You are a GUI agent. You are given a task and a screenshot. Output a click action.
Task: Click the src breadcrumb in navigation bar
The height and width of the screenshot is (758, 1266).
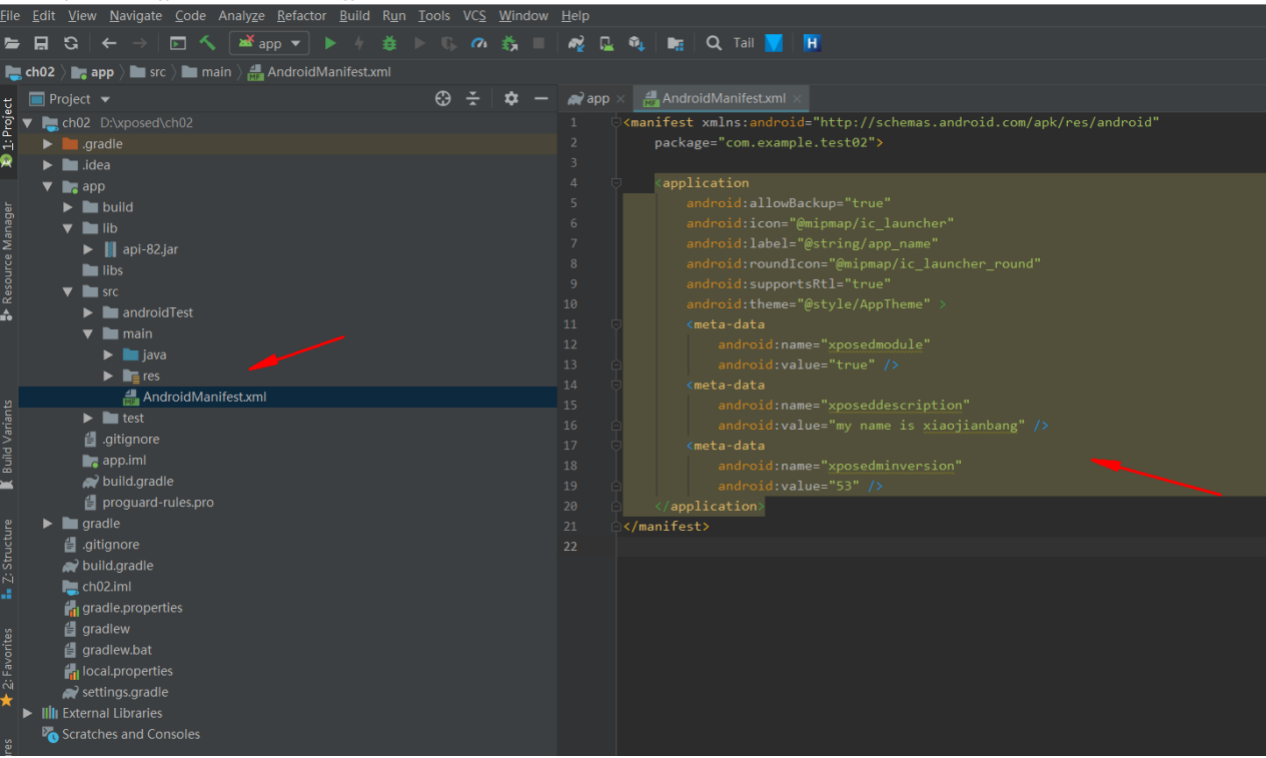tap(150, 72)
